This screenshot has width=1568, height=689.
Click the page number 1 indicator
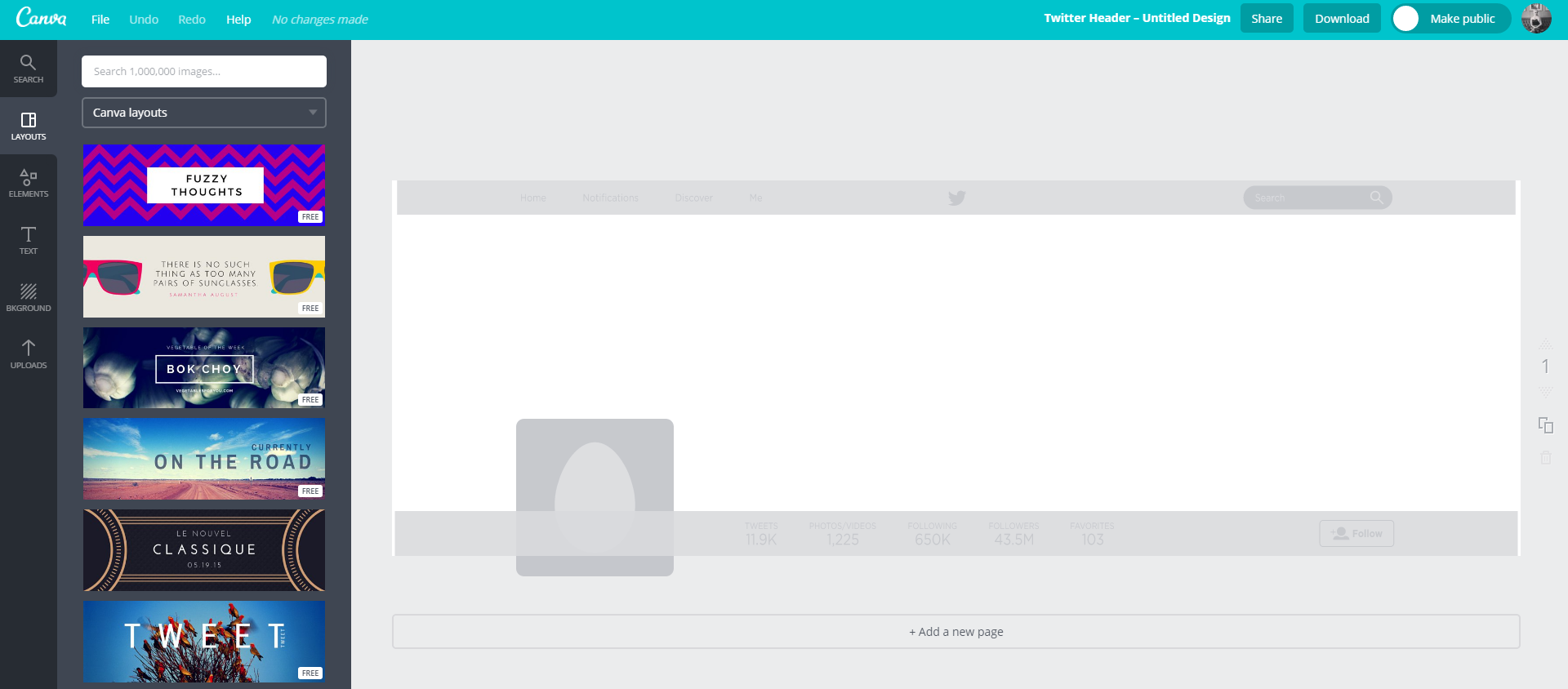click(1545, 367)
